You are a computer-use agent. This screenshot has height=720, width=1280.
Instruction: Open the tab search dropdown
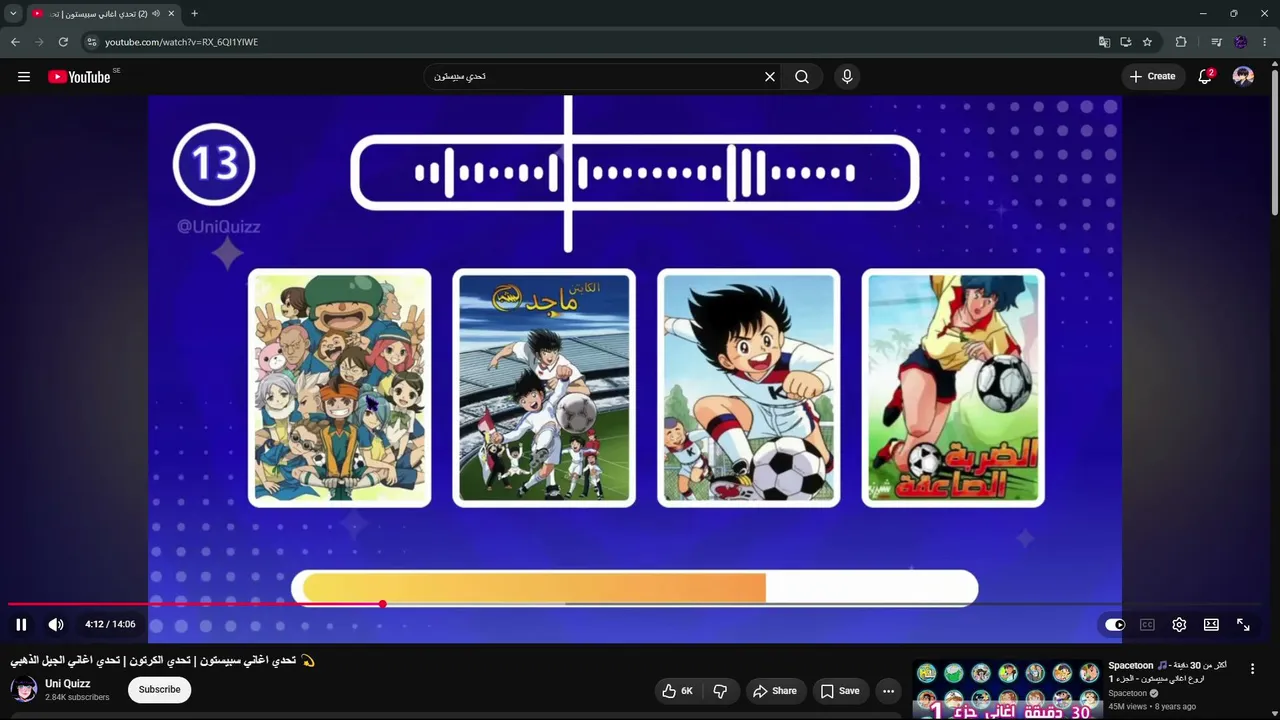click(13, 14)
